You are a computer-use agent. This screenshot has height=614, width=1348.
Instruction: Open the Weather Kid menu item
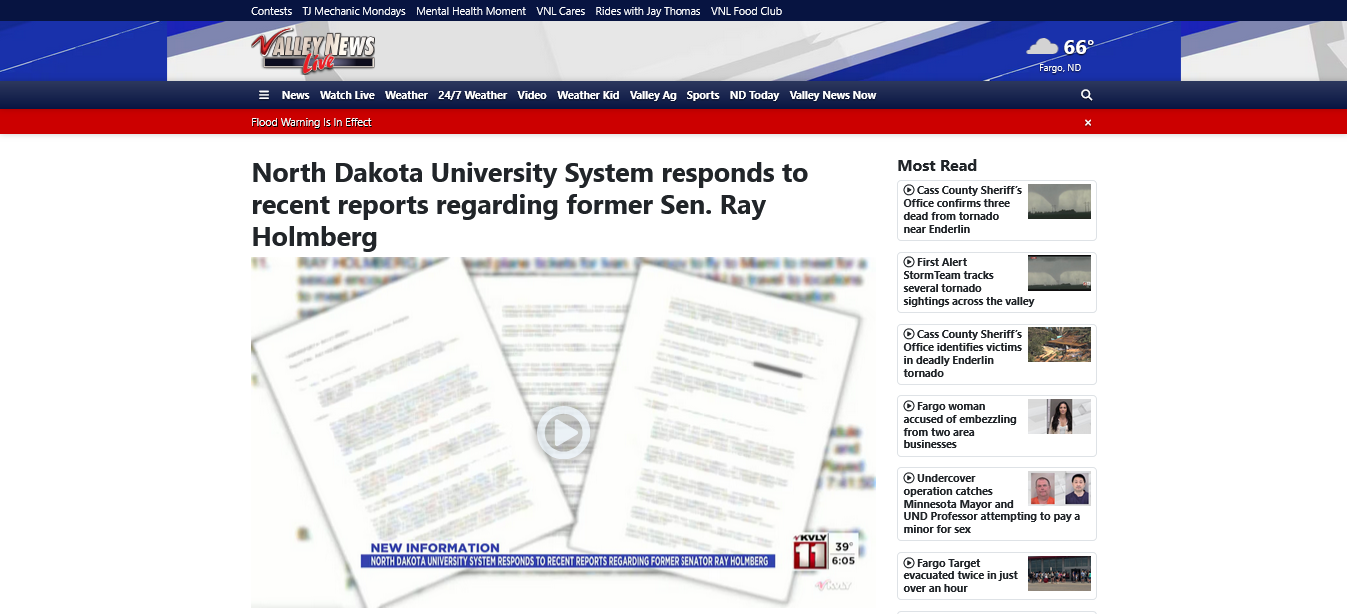point(588,95)
